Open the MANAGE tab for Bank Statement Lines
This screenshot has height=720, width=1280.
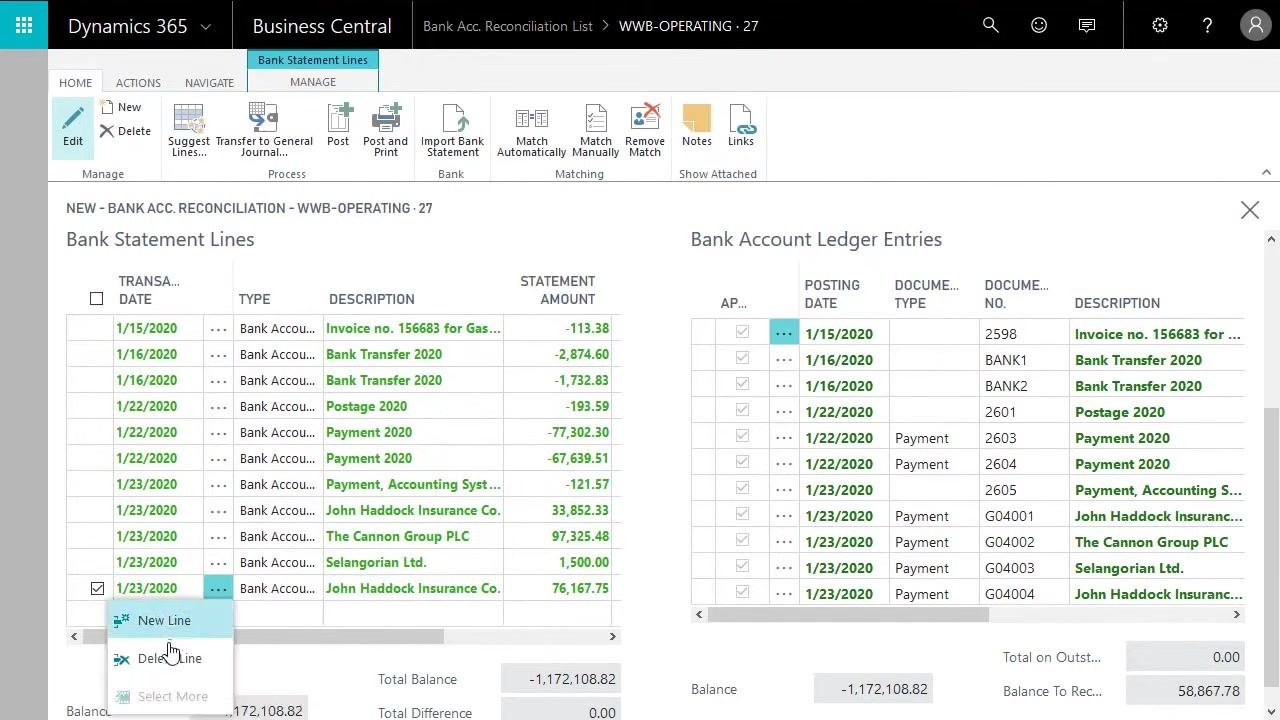(x=313, y=82)
